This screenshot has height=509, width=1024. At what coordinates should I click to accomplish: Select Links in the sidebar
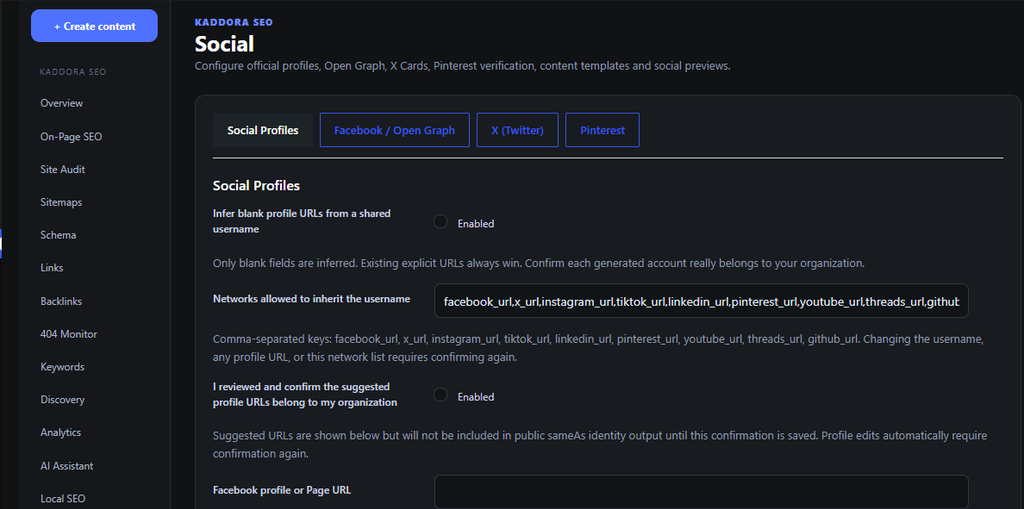pyautogui.click(x=52, y=268)
